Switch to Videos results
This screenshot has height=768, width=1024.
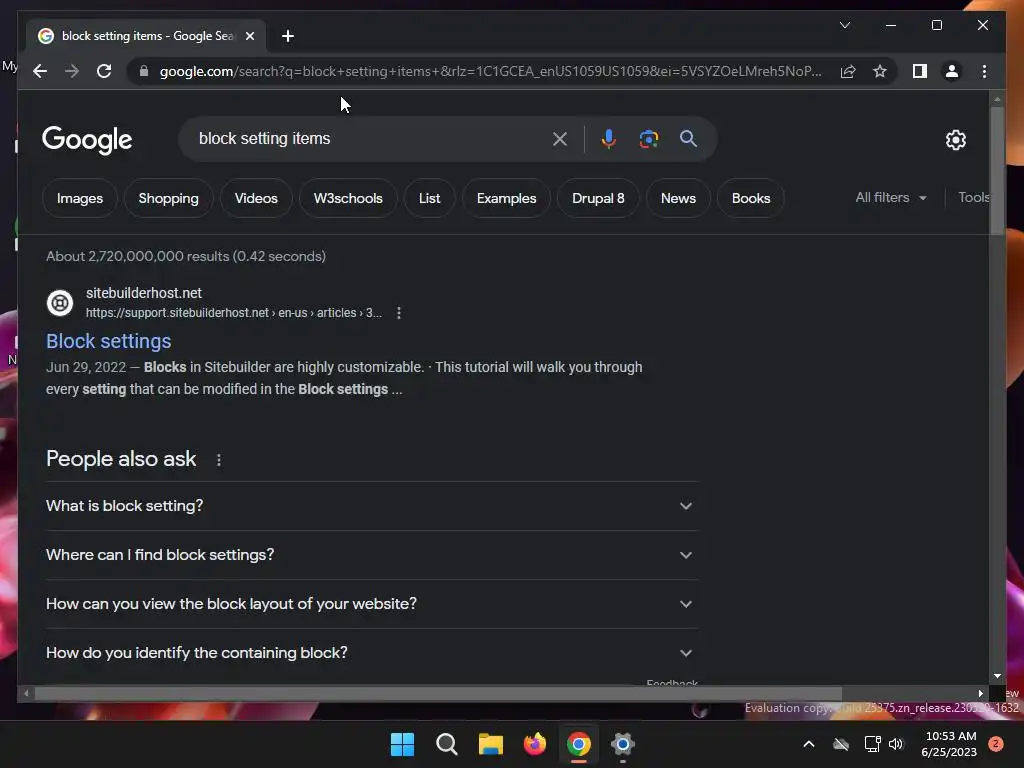(256, 198)
